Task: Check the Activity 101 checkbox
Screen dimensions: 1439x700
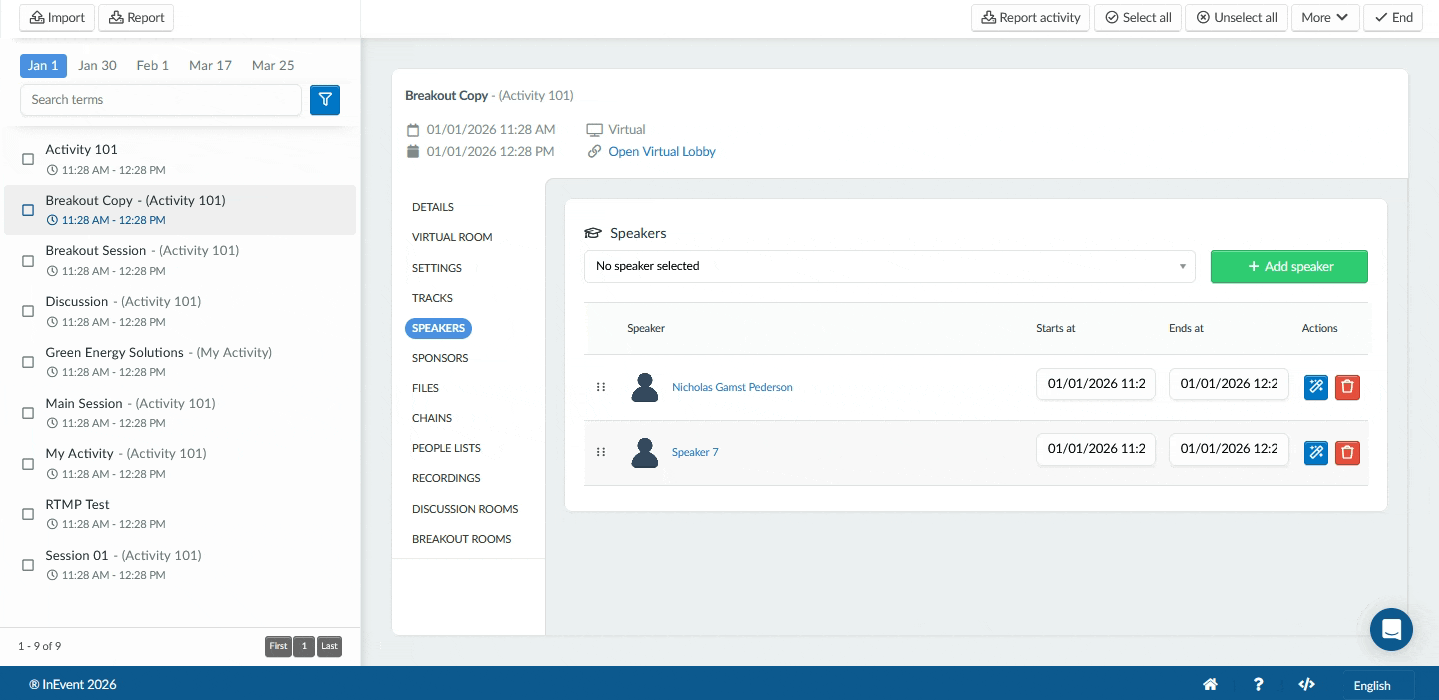Action: click(28, 159)
